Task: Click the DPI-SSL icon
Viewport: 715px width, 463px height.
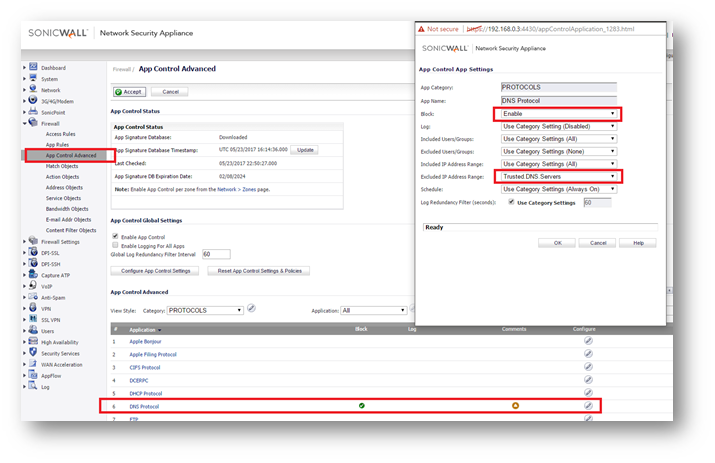Action: [x=33, y=251]
